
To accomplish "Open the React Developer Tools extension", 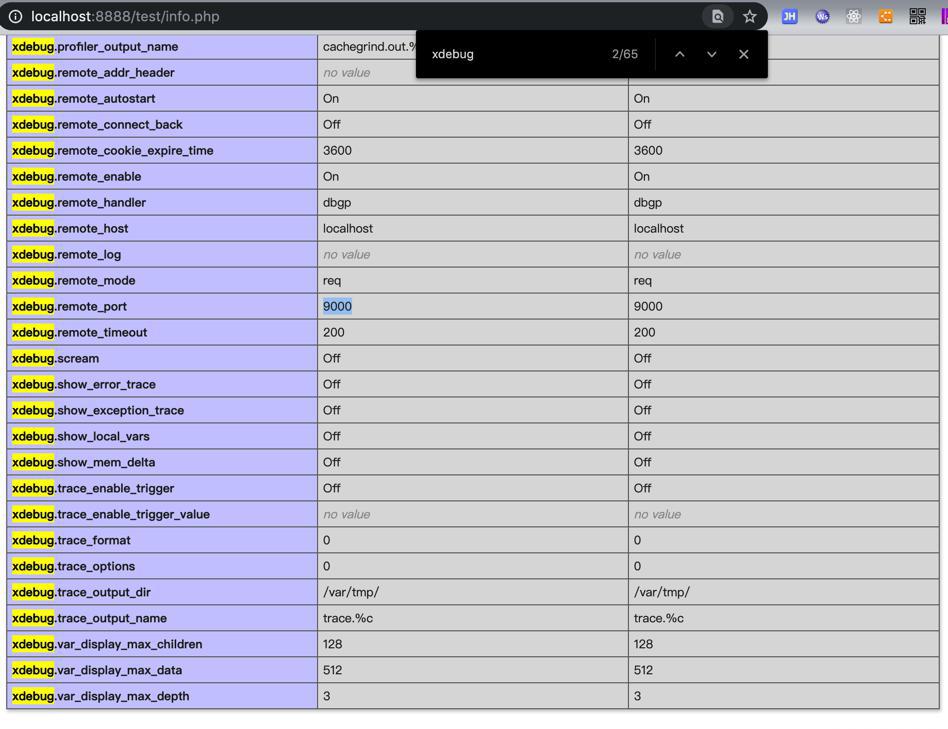I will click(x=854, y=16).
